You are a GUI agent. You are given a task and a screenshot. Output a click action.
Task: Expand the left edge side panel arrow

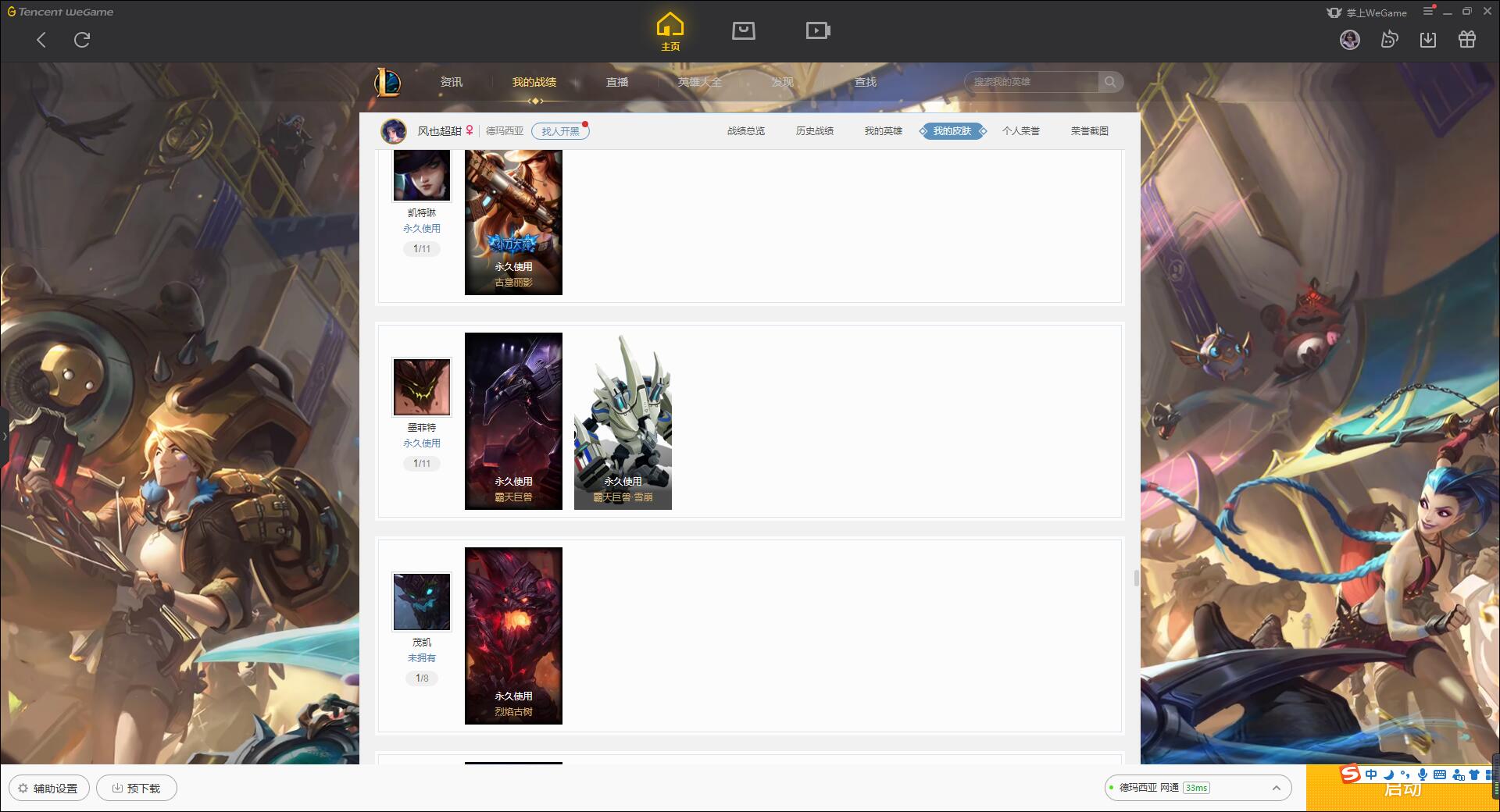pyautogui.click(x=4, y=436)
